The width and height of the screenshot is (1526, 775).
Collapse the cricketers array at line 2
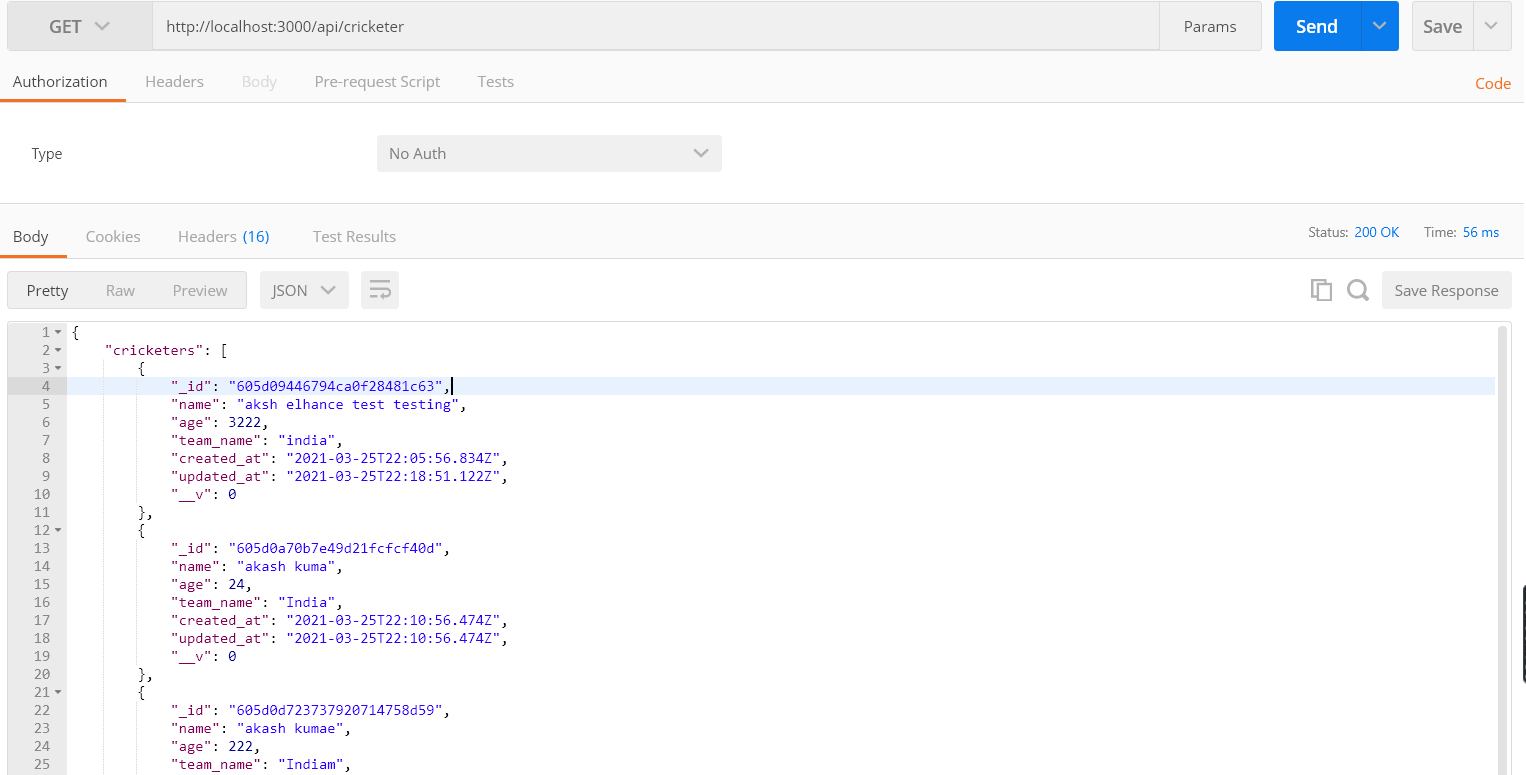[58, 350]
